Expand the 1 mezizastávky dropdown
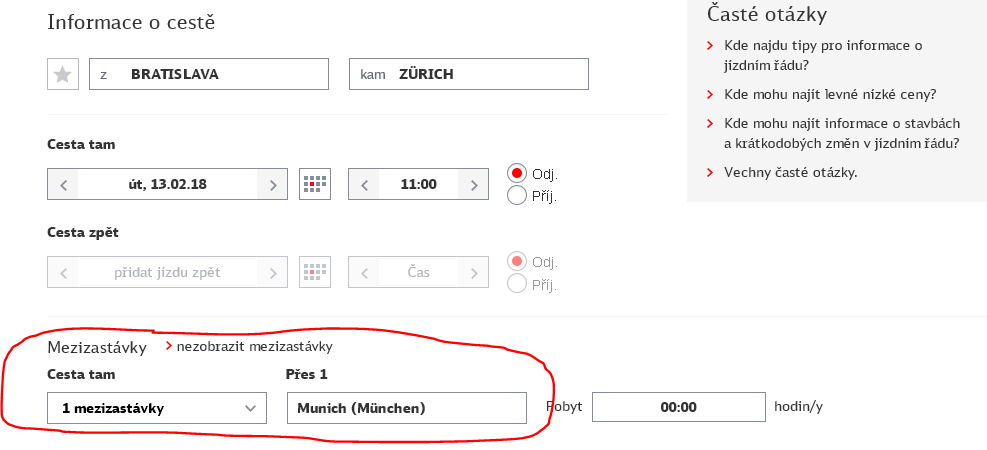987x450 pixels. (157, 408)
